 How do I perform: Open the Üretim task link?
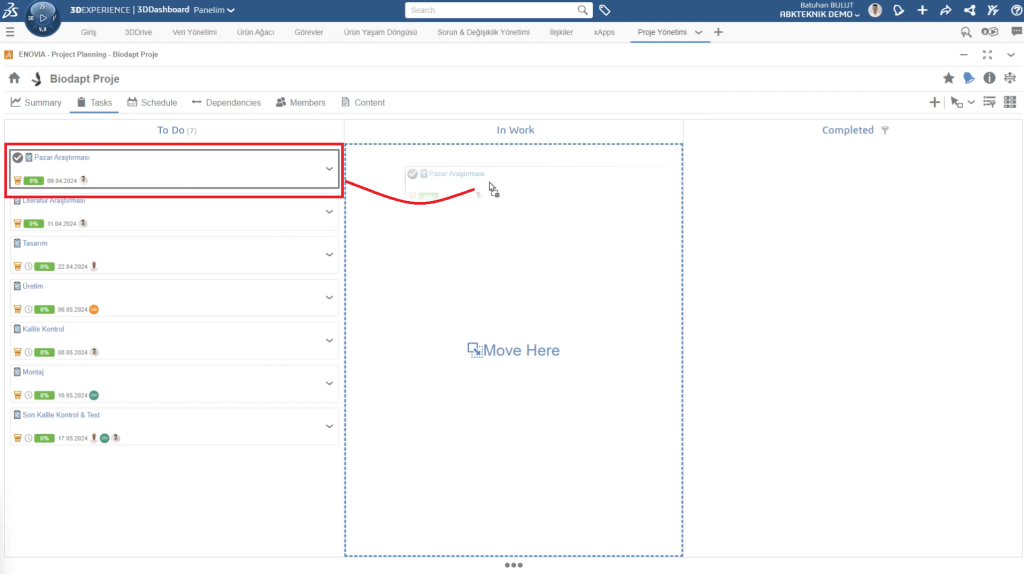click(x=34, y=286)
